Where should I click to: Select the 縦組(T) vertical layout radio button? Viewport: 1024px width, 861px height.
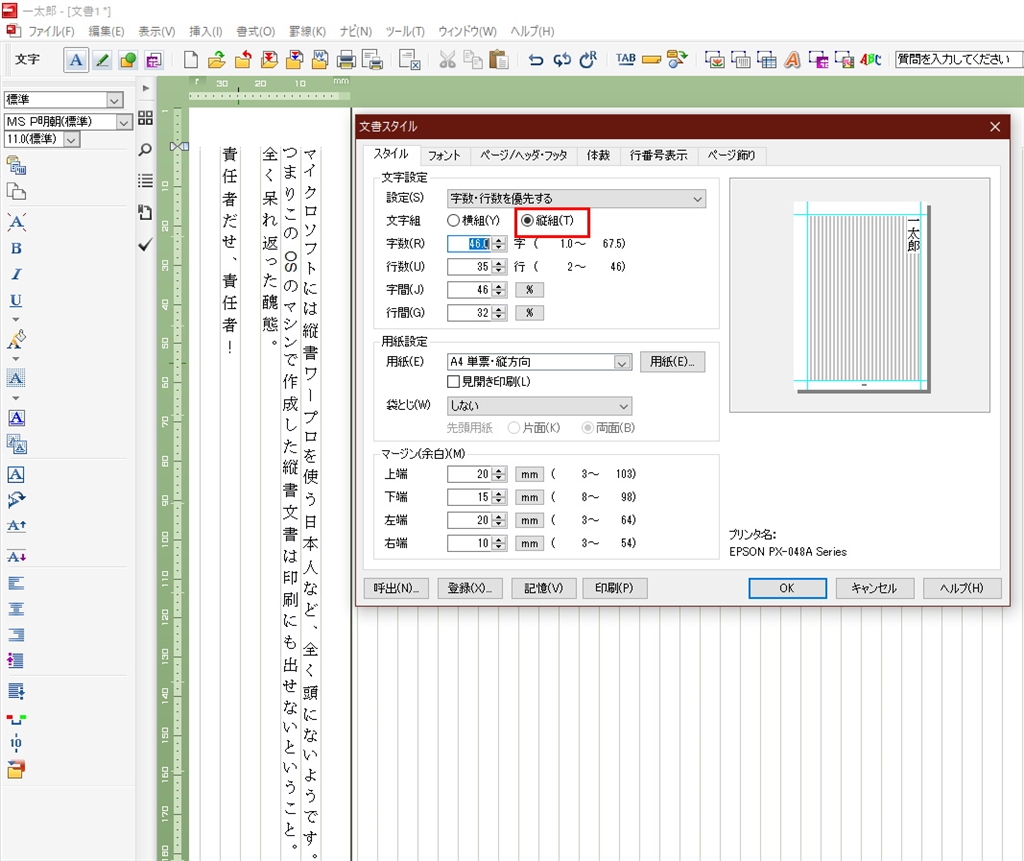pyautogui.click(x=528, y=220)
